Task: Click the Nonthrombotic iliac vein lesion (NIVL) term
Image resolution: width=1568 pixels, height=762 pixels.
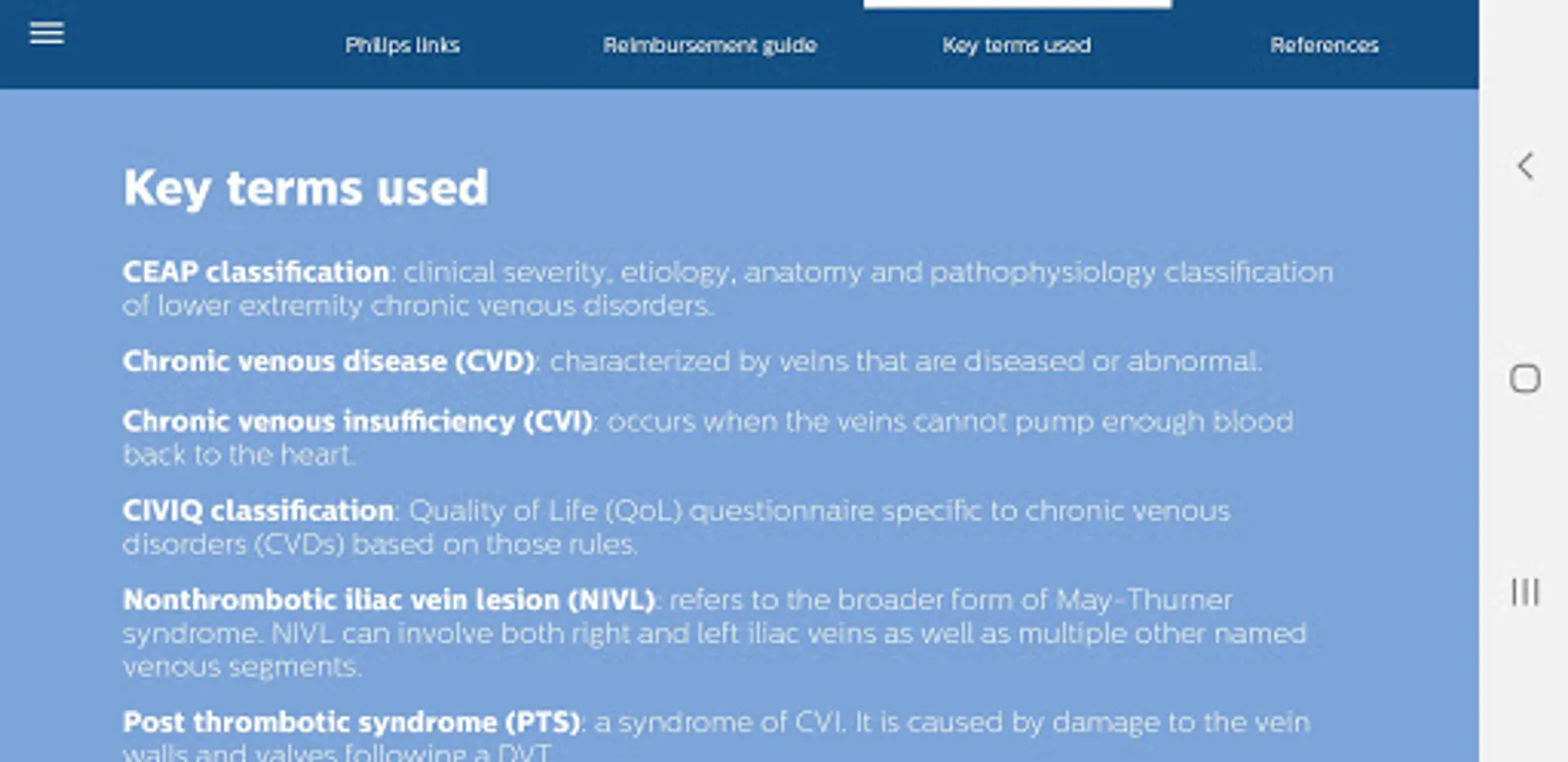Action: (x=389, y=600)
